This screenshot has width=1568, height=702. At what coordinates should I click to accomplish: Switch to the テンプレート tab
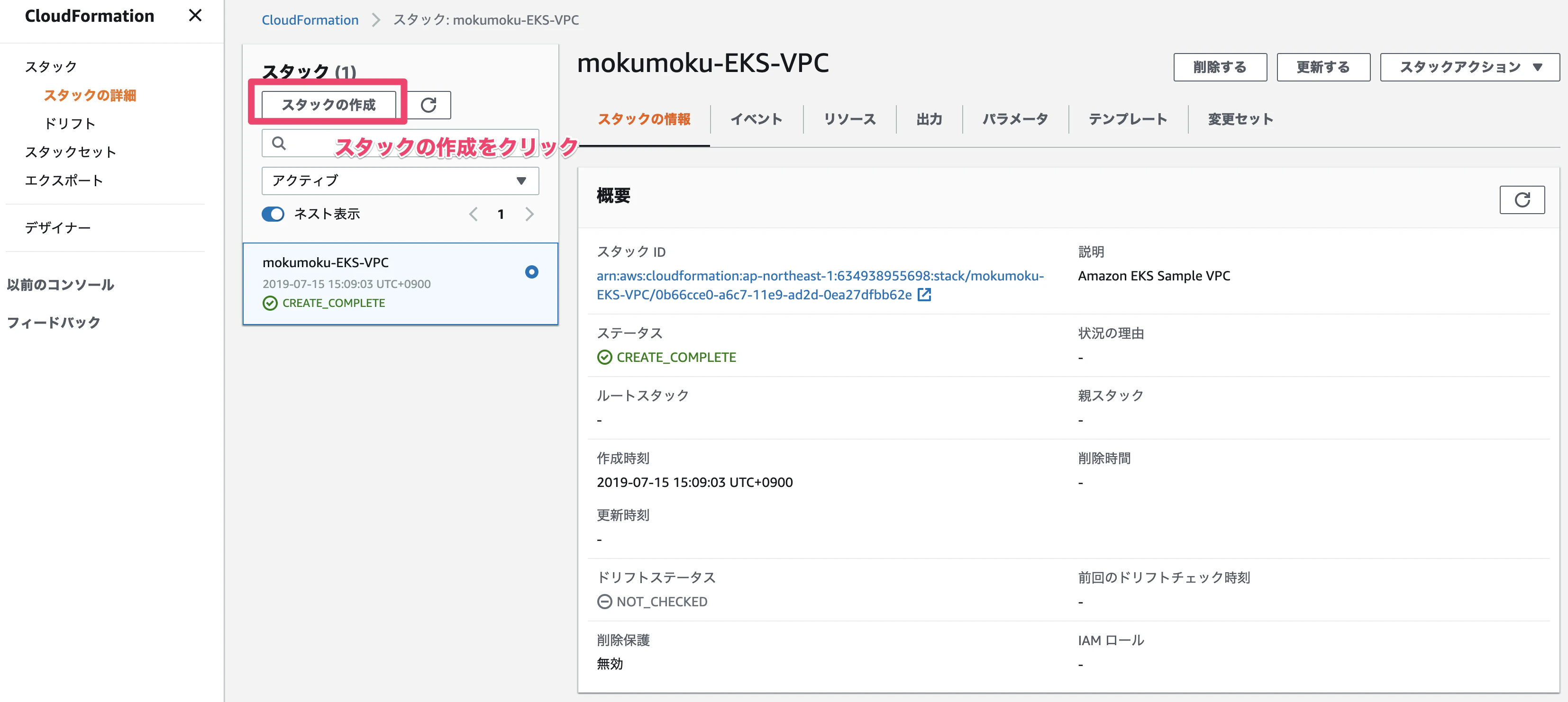1127,119
